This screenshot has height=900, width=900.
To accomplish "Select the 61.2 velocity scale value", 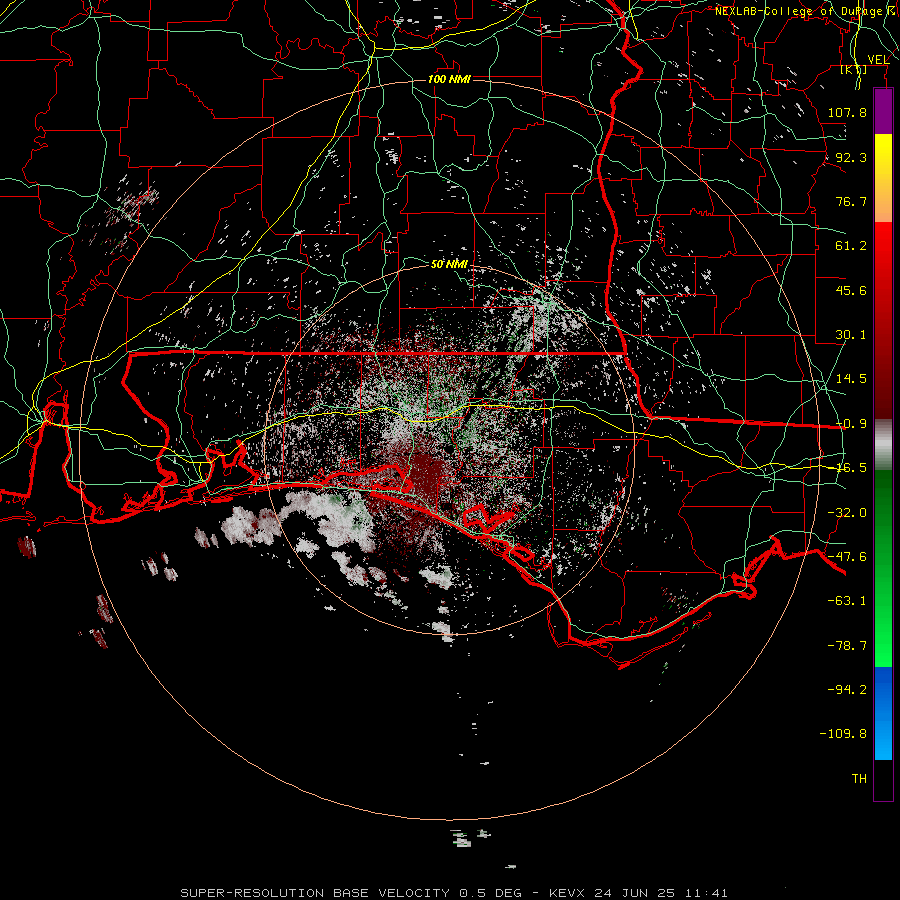I will (x=851, y=246).
